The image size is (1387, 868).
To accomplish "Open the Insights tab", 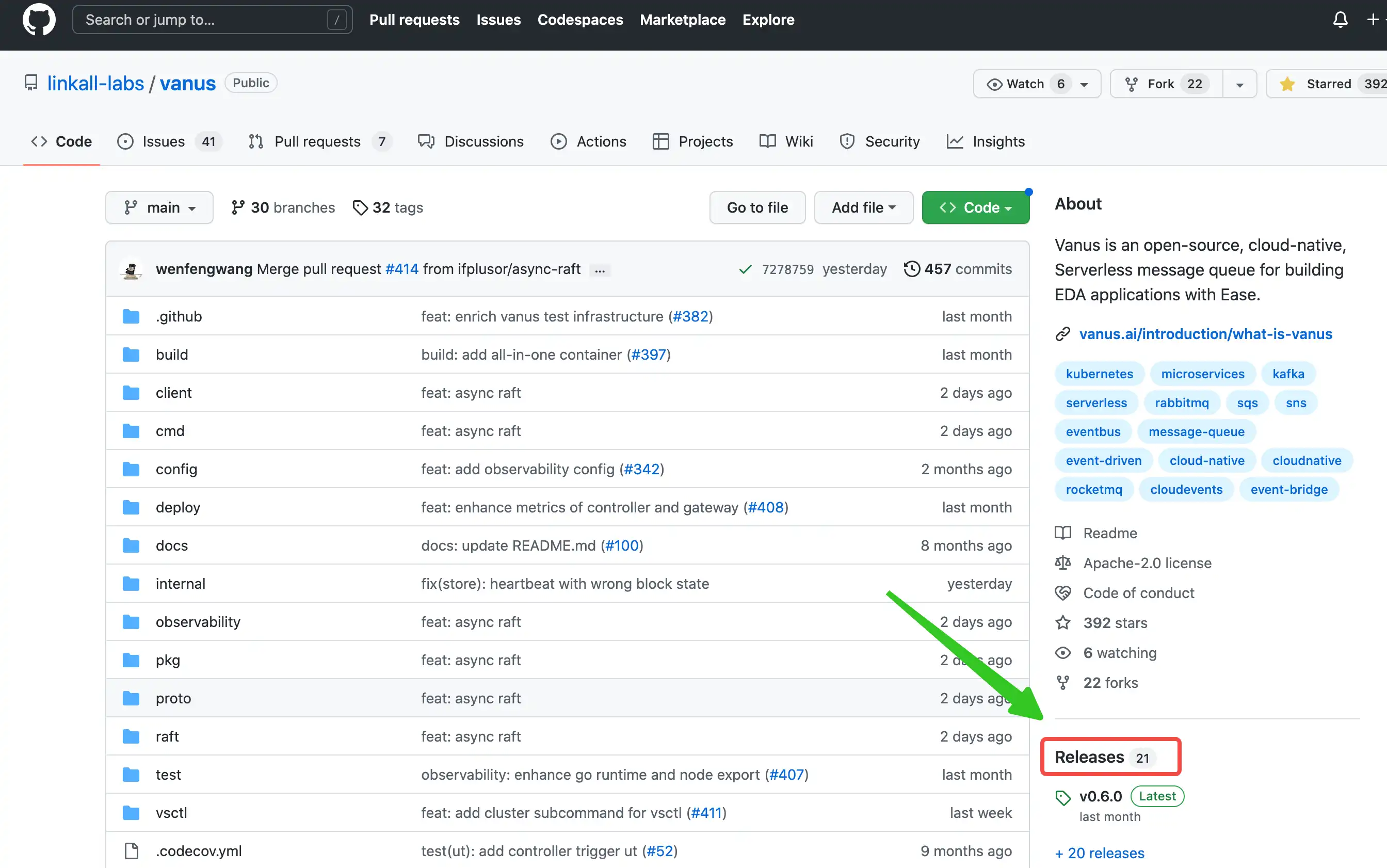I will 986,141.
